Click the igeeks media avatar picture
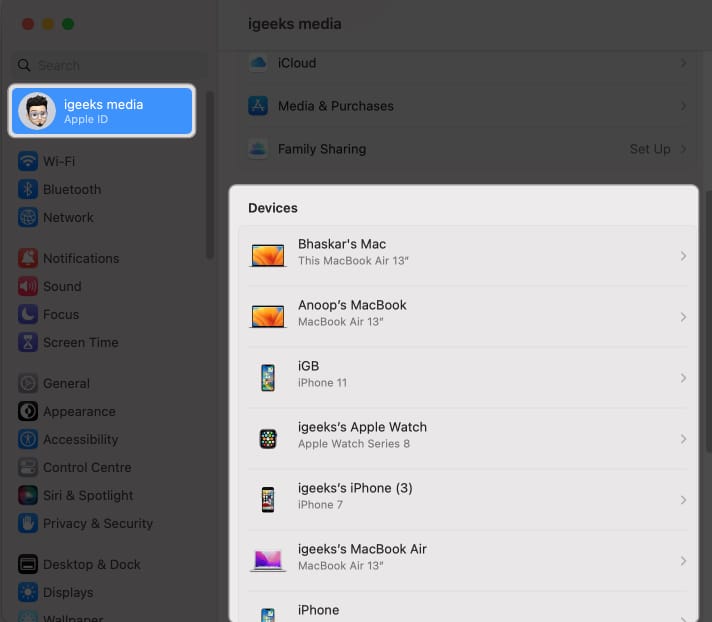 pos(37,111)
